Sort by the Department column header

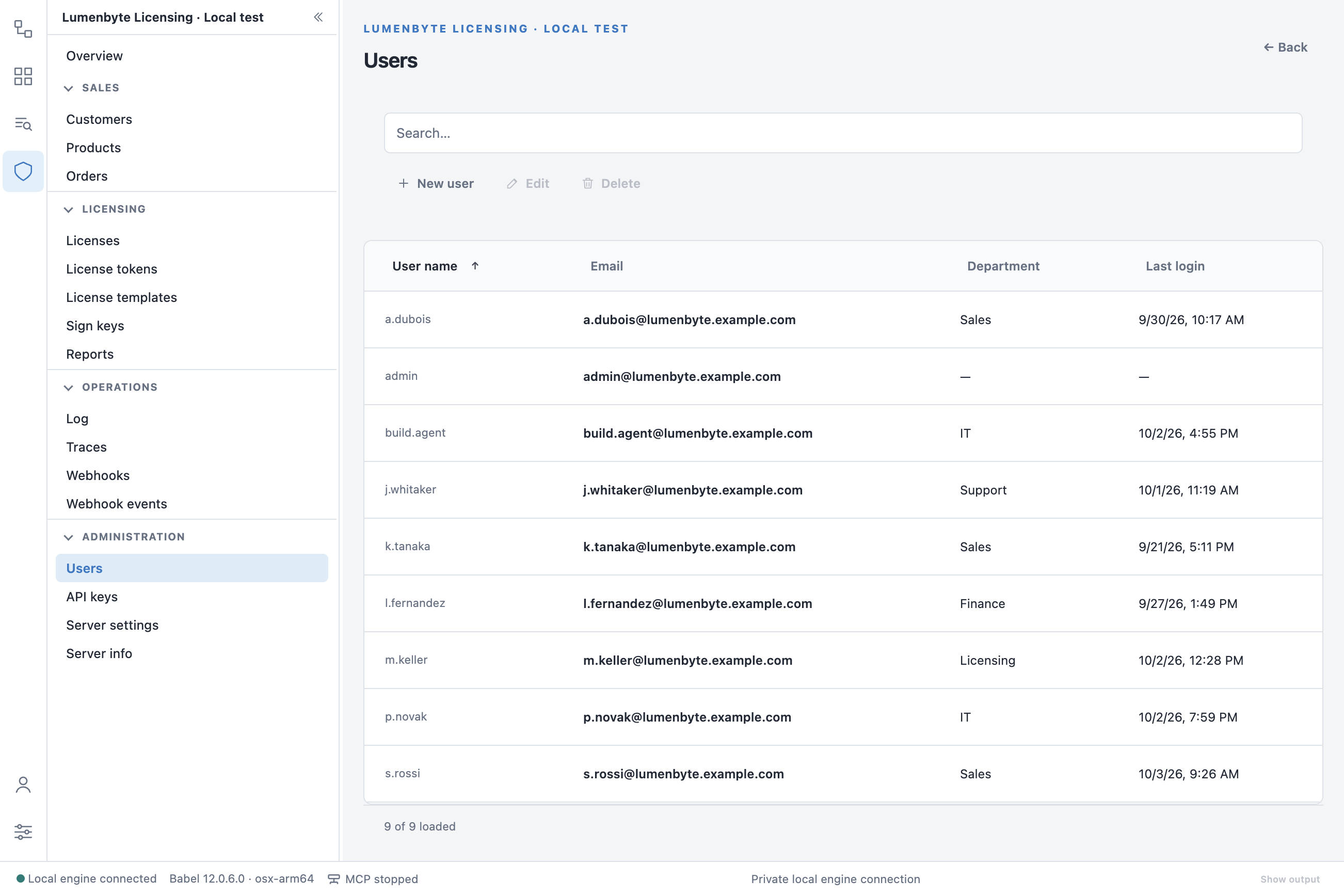pos(1003,266)
